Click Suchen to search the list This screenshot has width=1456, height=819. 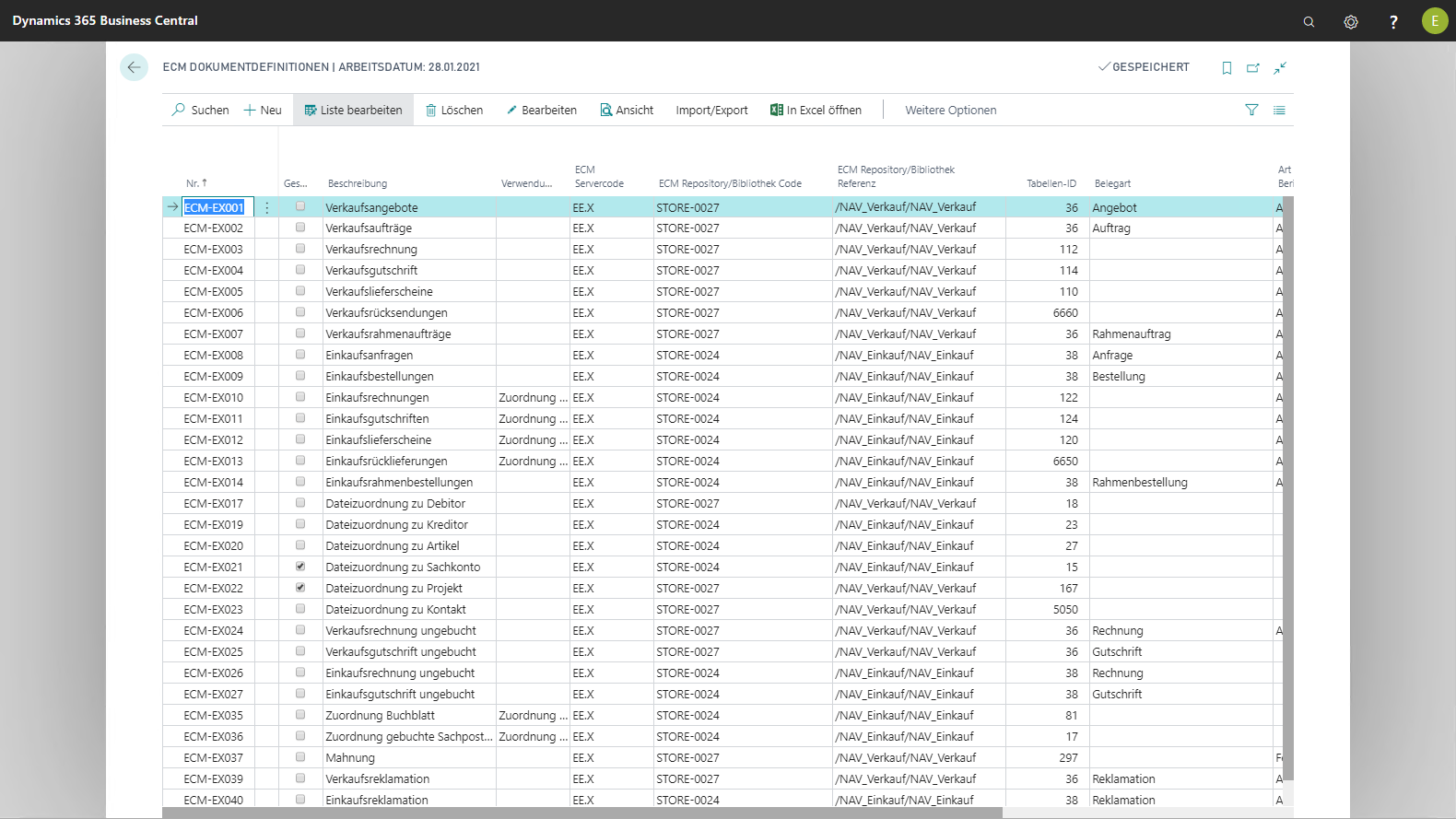200,110
